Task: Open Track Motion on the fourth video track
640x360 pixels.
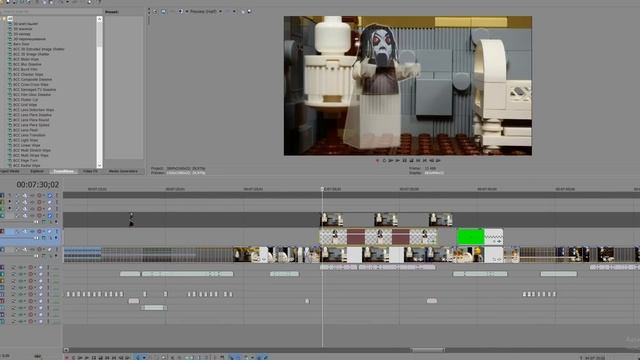Action: tap(25, 215)
